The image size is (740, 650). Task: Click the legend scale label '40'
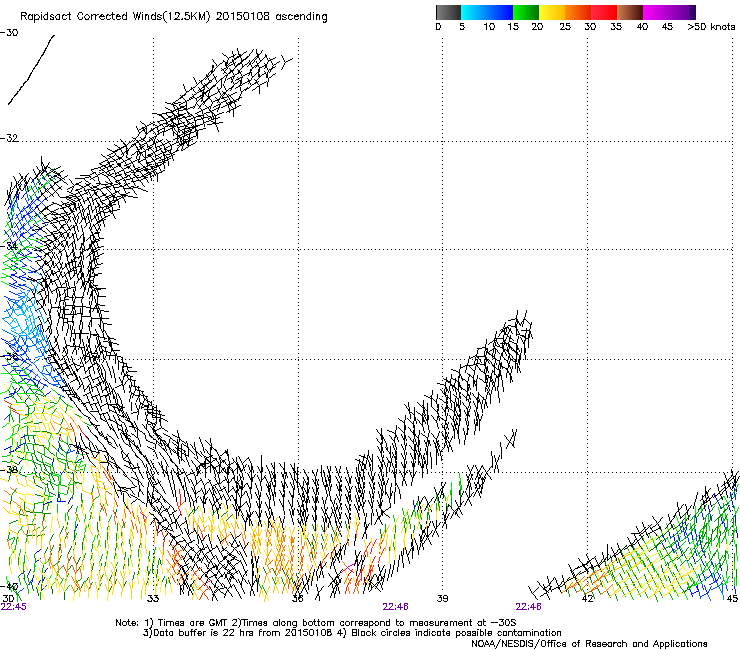[642, 27]
